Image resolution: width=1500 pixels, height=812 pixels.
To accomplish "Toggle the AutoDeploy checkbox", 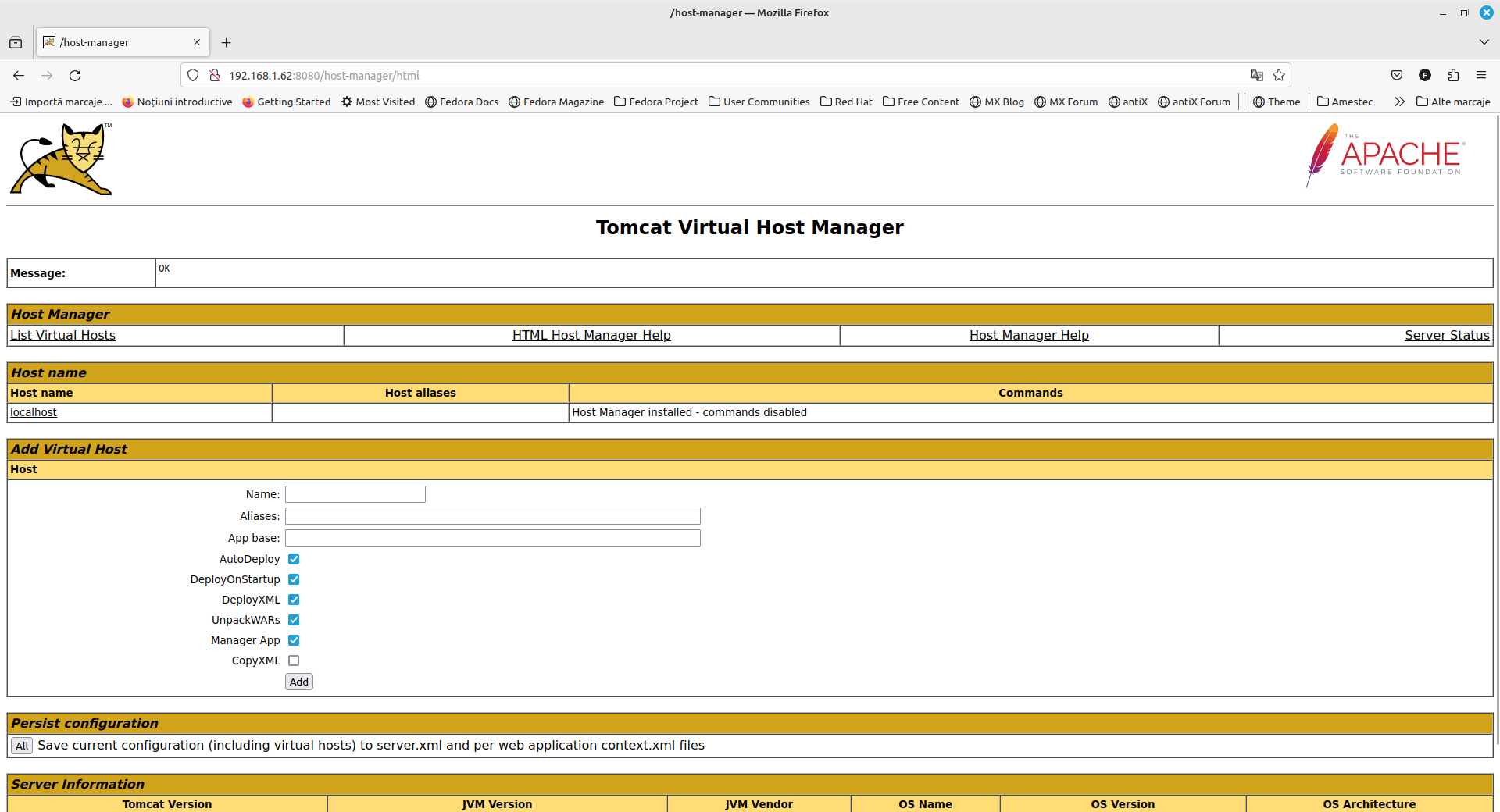I will click(x=294, y=559).
